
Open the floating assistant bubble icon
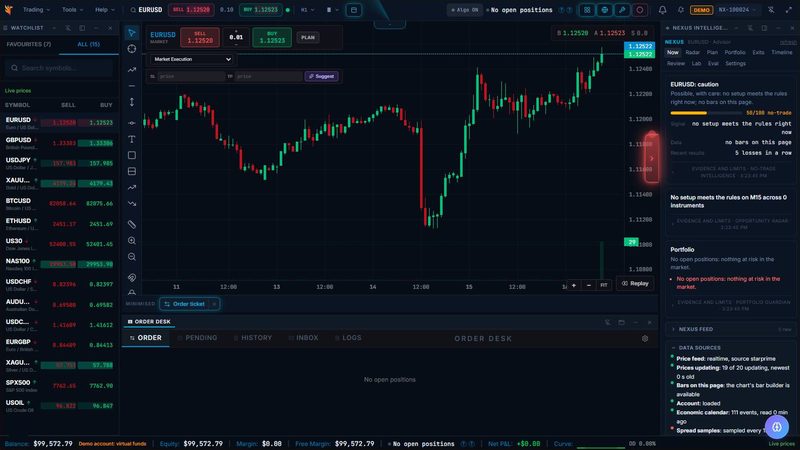coord(777,427)
